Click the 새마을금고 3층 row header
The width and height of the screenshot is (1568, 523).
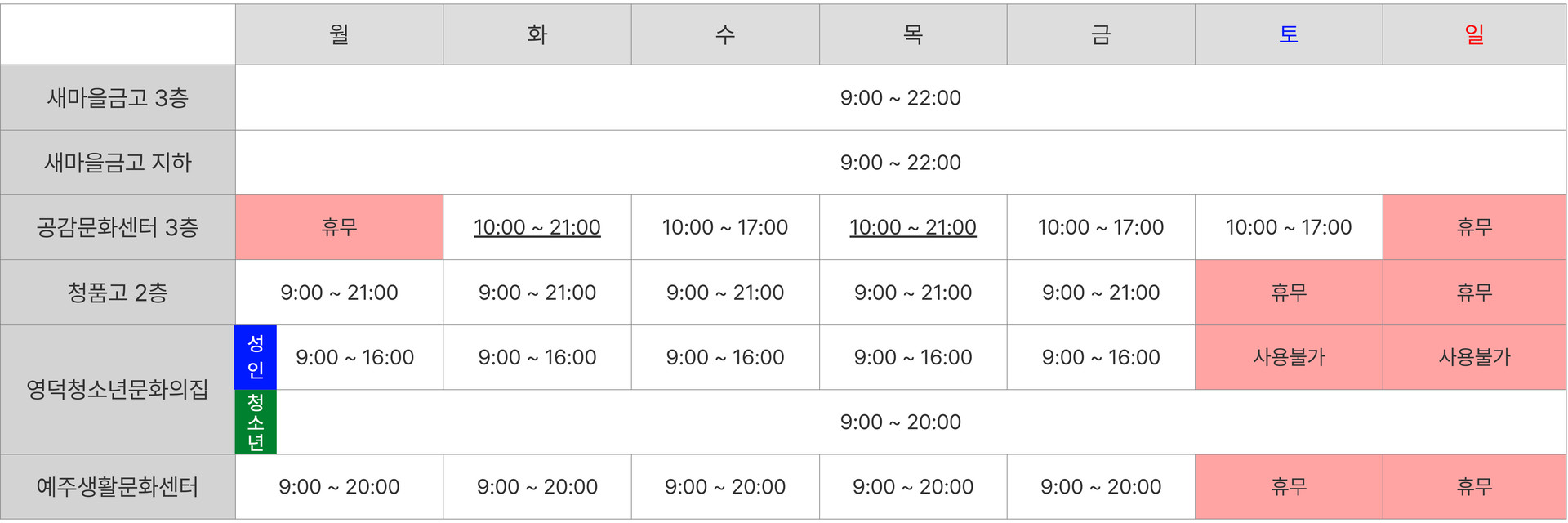[x=118, y=98]
